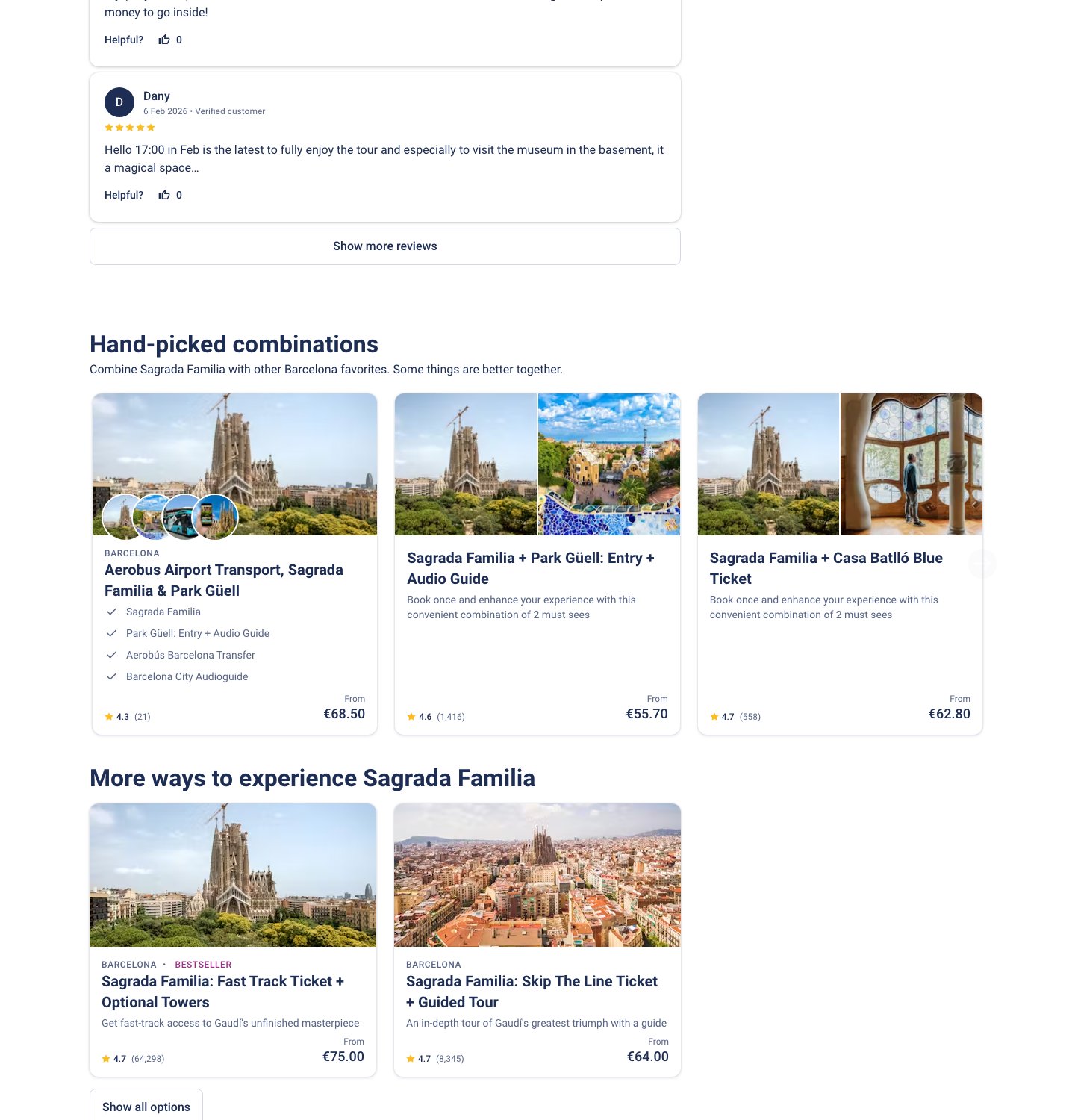
Task: Click Dany's five-star rating
Action: point(130,128)
